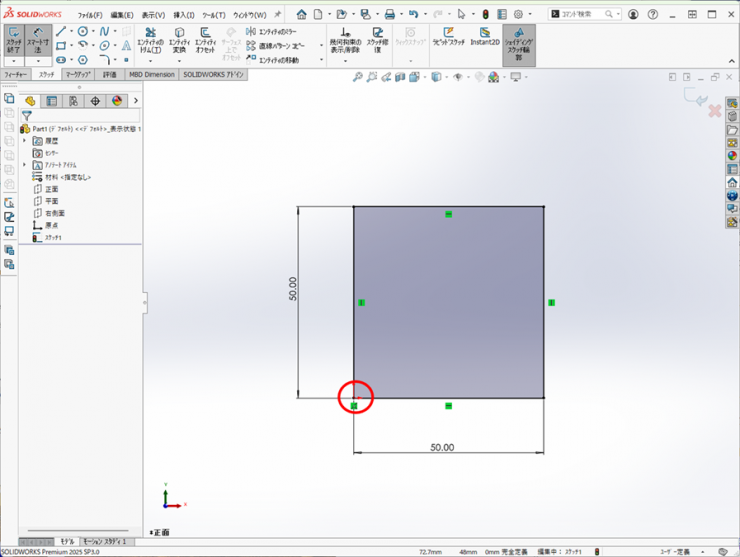Click Exit Sketch (スケッチ終了) icon
This screenshot has width=740, height=557.
tap(14, 40)
